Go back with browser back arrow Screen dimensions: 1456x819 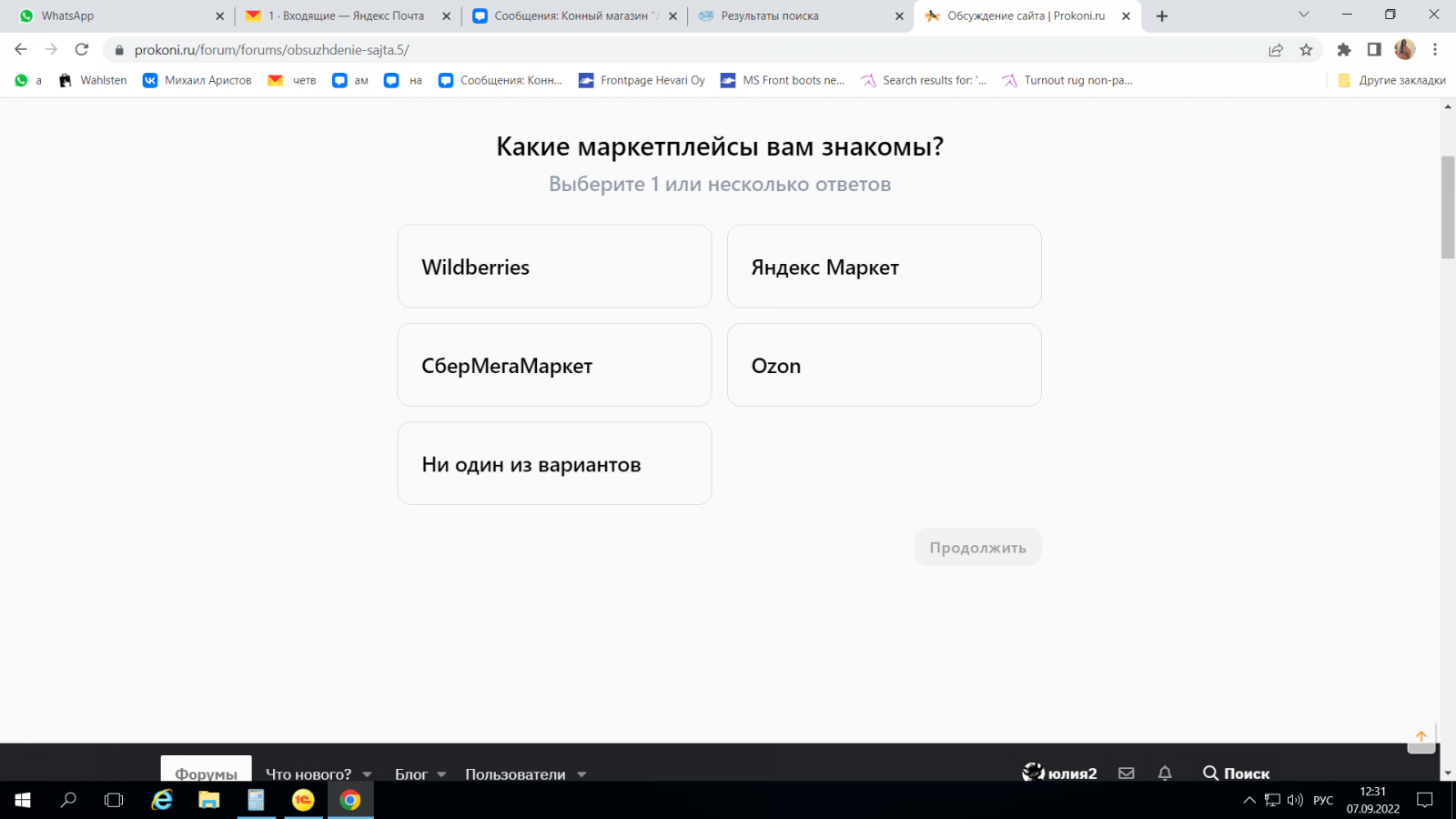tap(21, 49)
